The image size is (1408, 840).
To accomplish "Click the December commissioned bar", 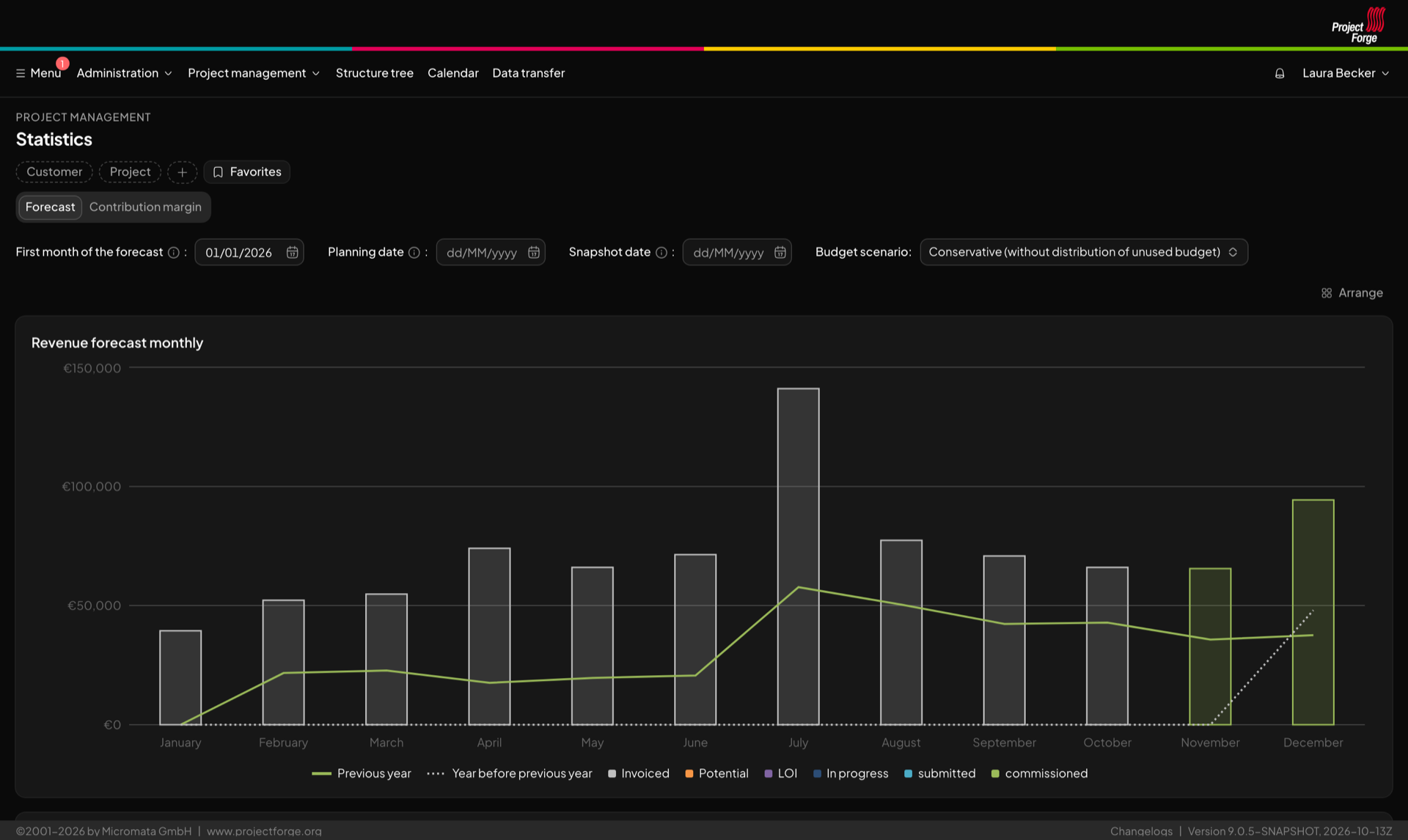I will 1313,612.
